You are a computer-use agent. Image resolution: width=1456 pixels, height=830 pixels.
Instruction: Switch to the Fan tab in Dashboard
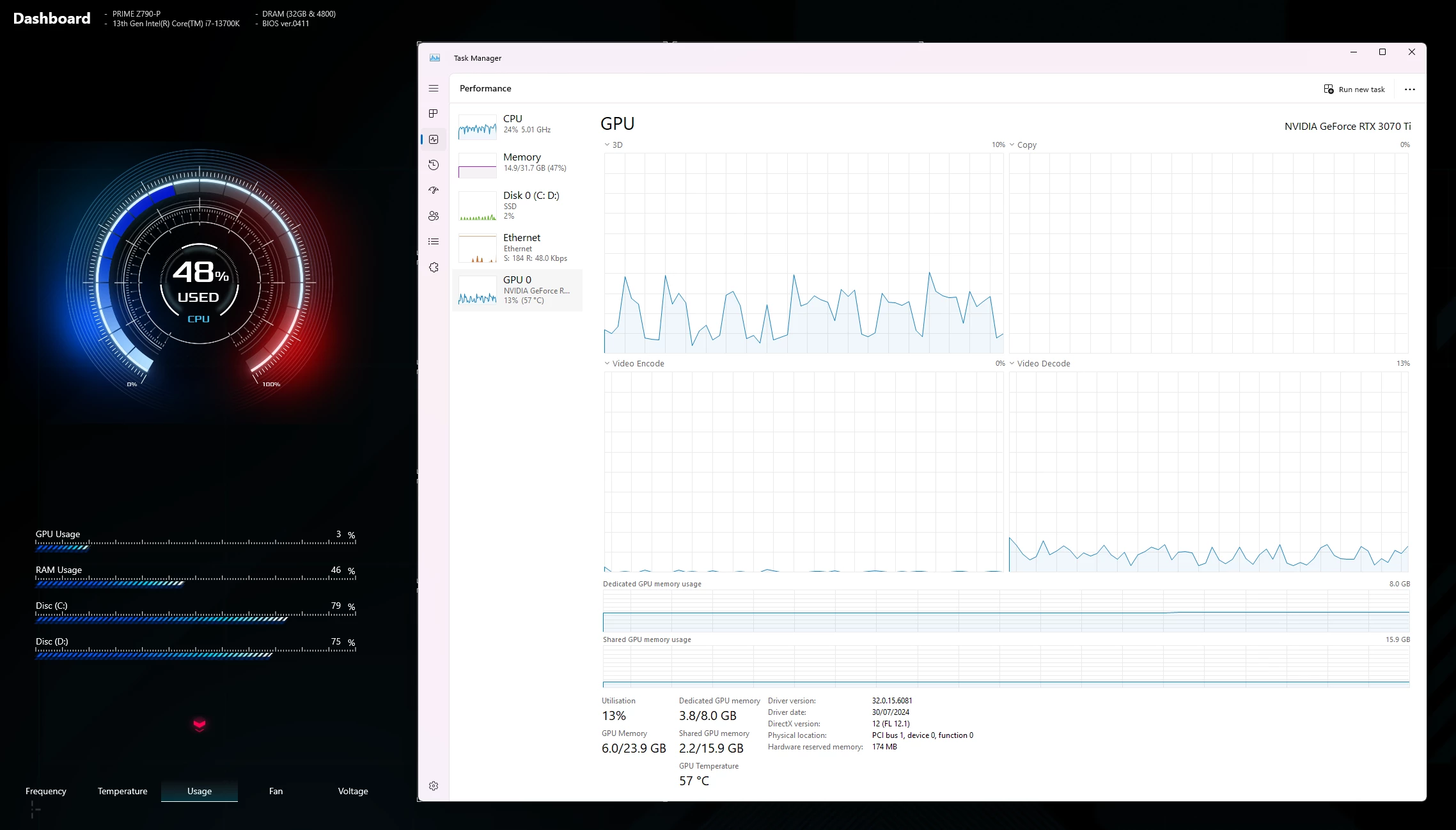(x=276, y=791)
